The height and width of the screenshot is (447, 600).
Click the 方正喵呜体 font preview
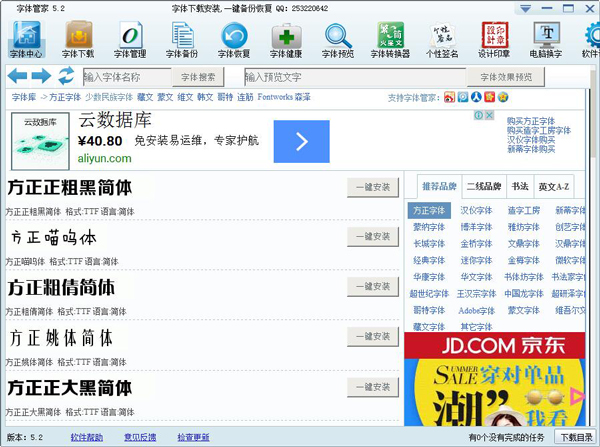pos(54,238)
